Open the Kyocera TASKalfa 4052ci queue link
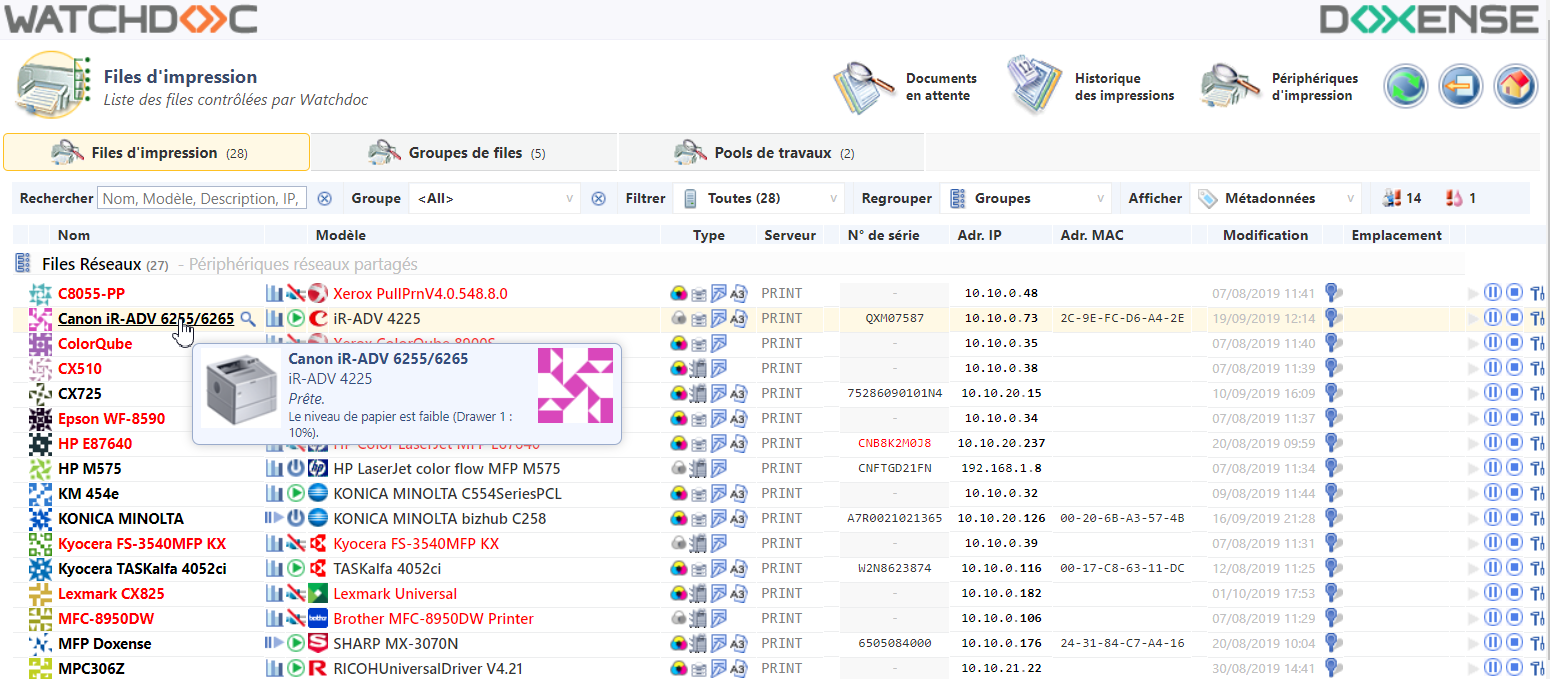The image size is (1550, 679). pos(142,569)
